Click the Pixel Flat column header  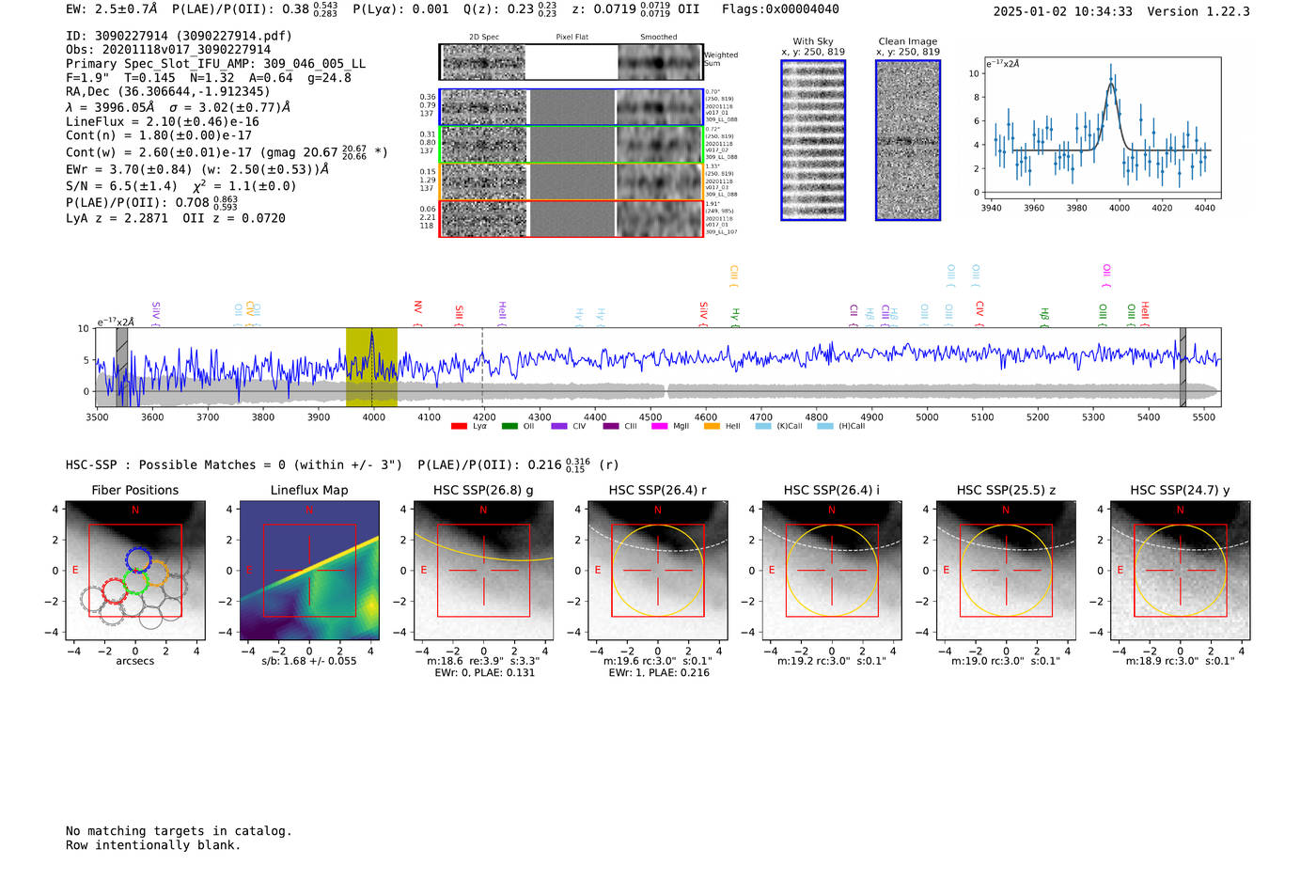pos(572,38)
